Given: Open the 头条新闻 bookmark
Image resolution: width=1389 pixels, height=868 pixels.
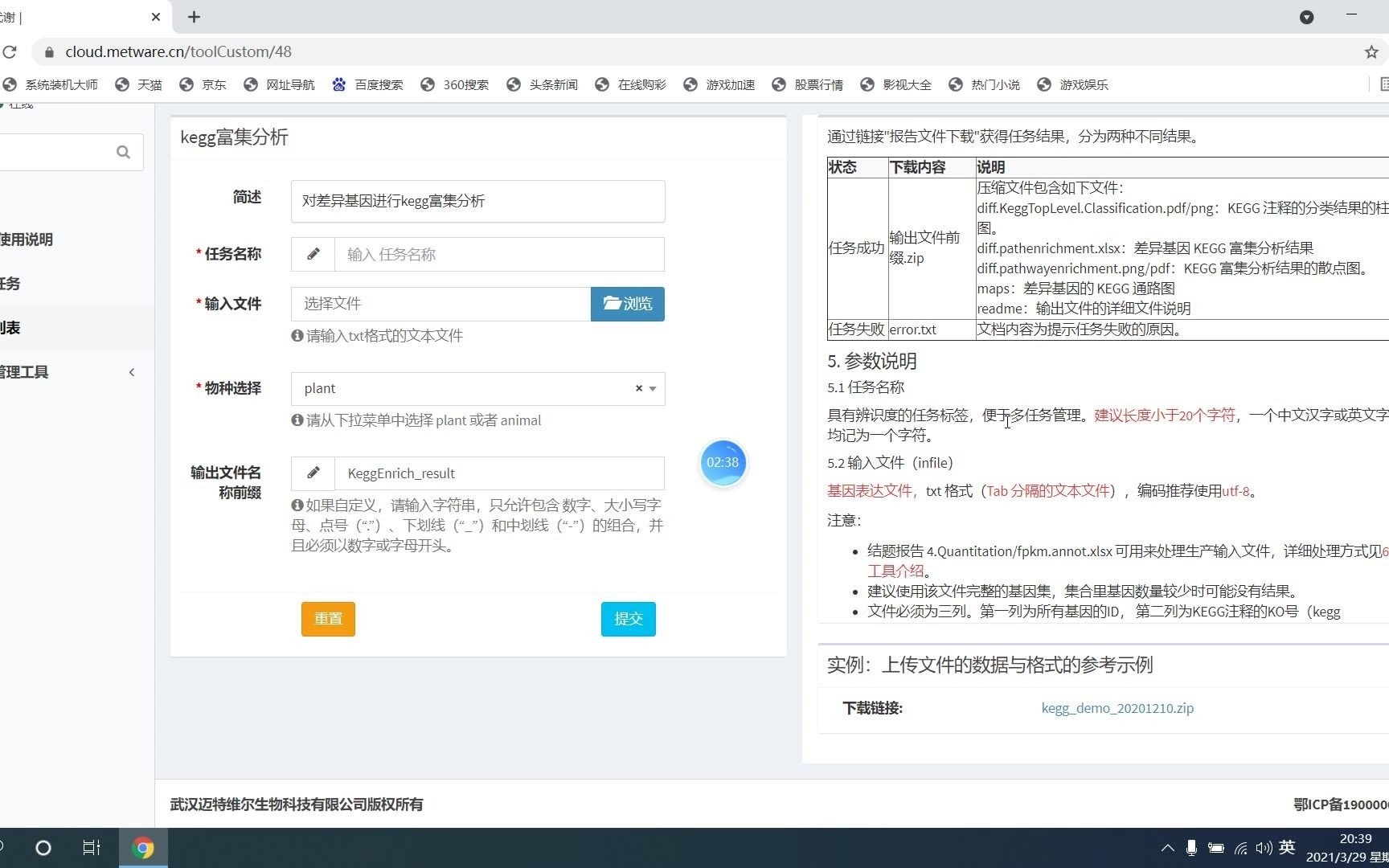Looking at the screenshot, I should [x=543, y=84].
